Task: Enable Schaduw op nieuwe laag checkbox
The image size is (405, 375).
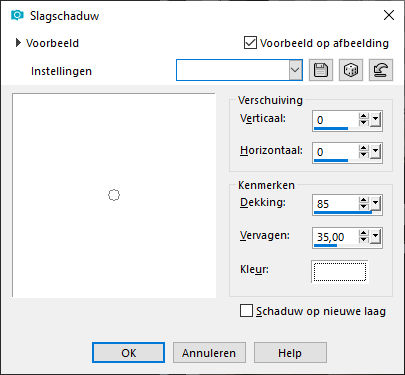Action: coord(246,311)
